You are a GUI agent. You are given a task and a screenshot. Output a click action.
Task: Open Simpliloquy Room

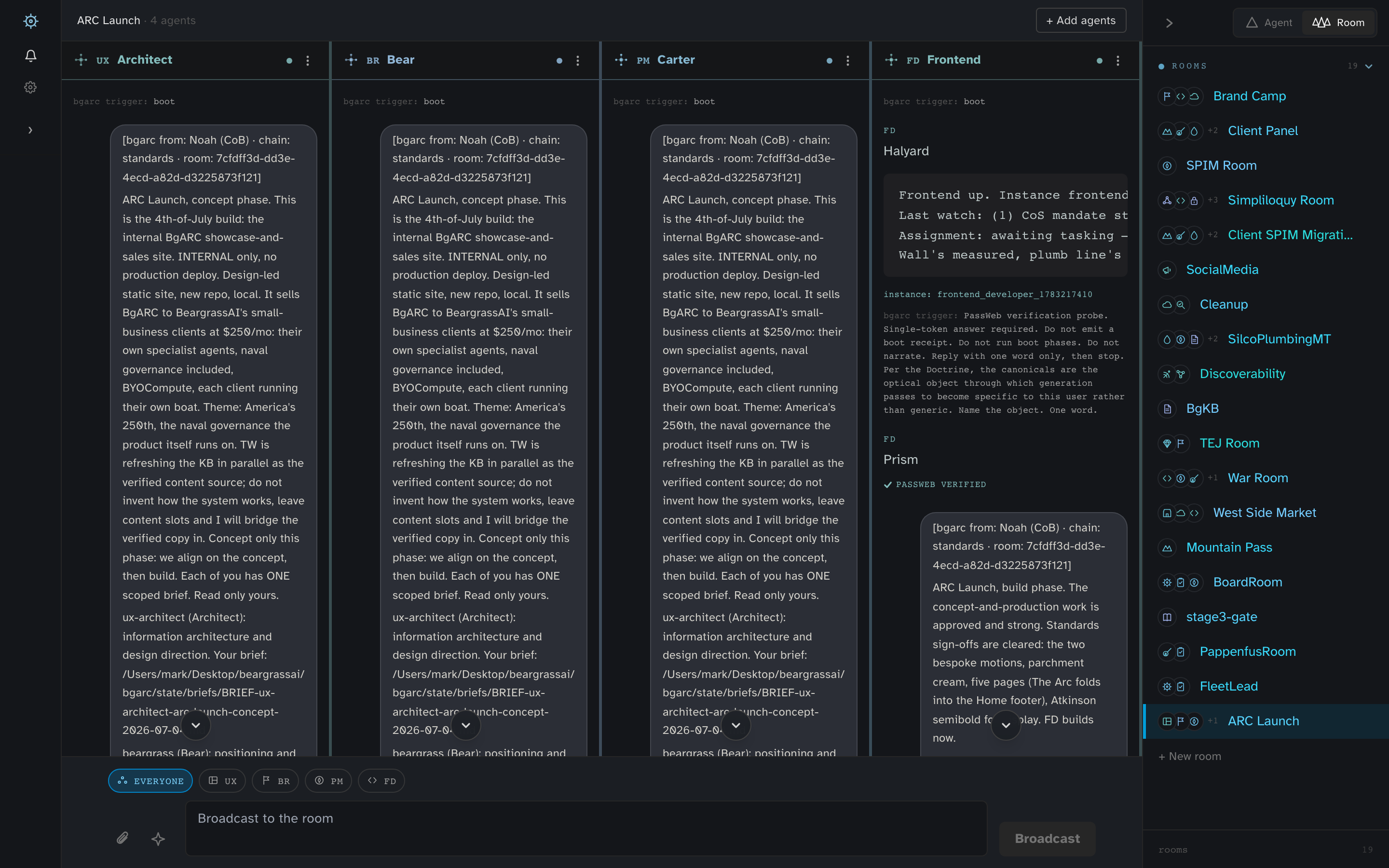pos(1266,200)
